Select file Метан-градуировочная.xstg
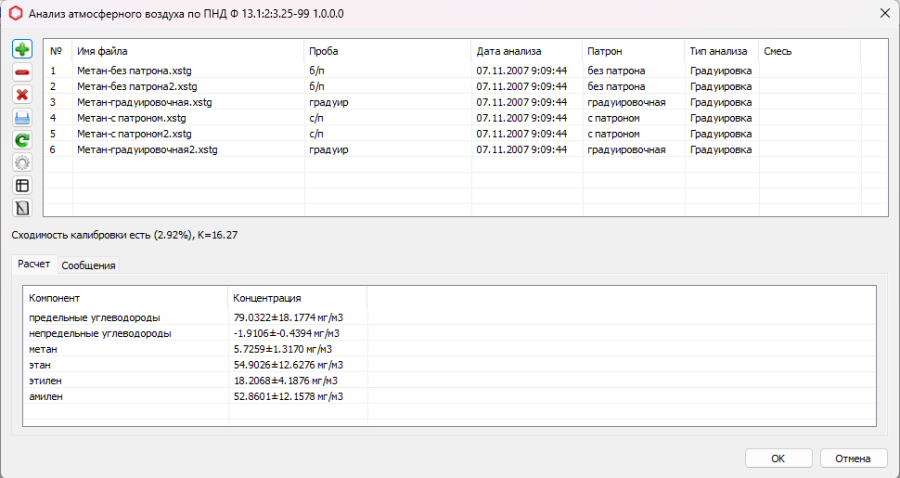 tap(145, 102)
